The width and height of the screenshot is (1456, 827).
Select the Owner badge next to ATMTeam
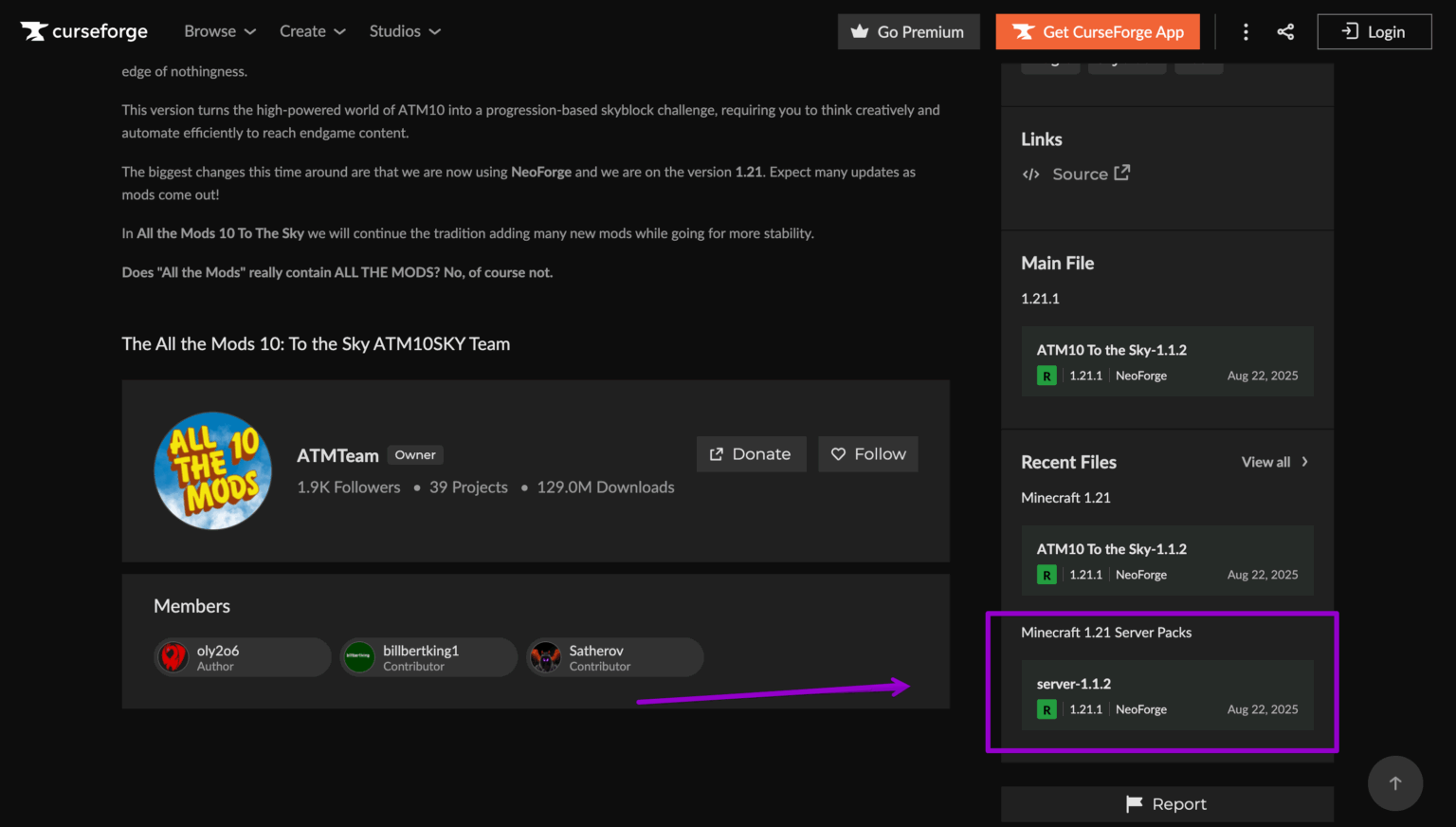click(415, 455)
